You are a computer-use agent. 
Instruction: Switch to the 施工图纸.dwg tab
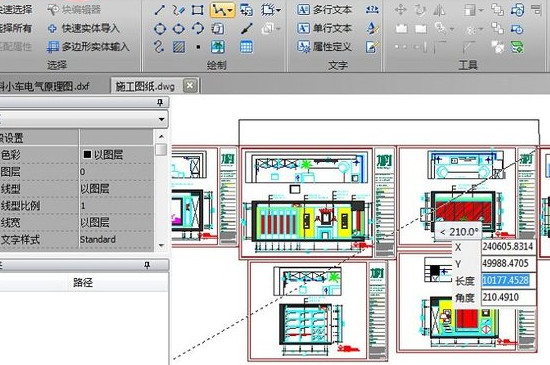145,86
